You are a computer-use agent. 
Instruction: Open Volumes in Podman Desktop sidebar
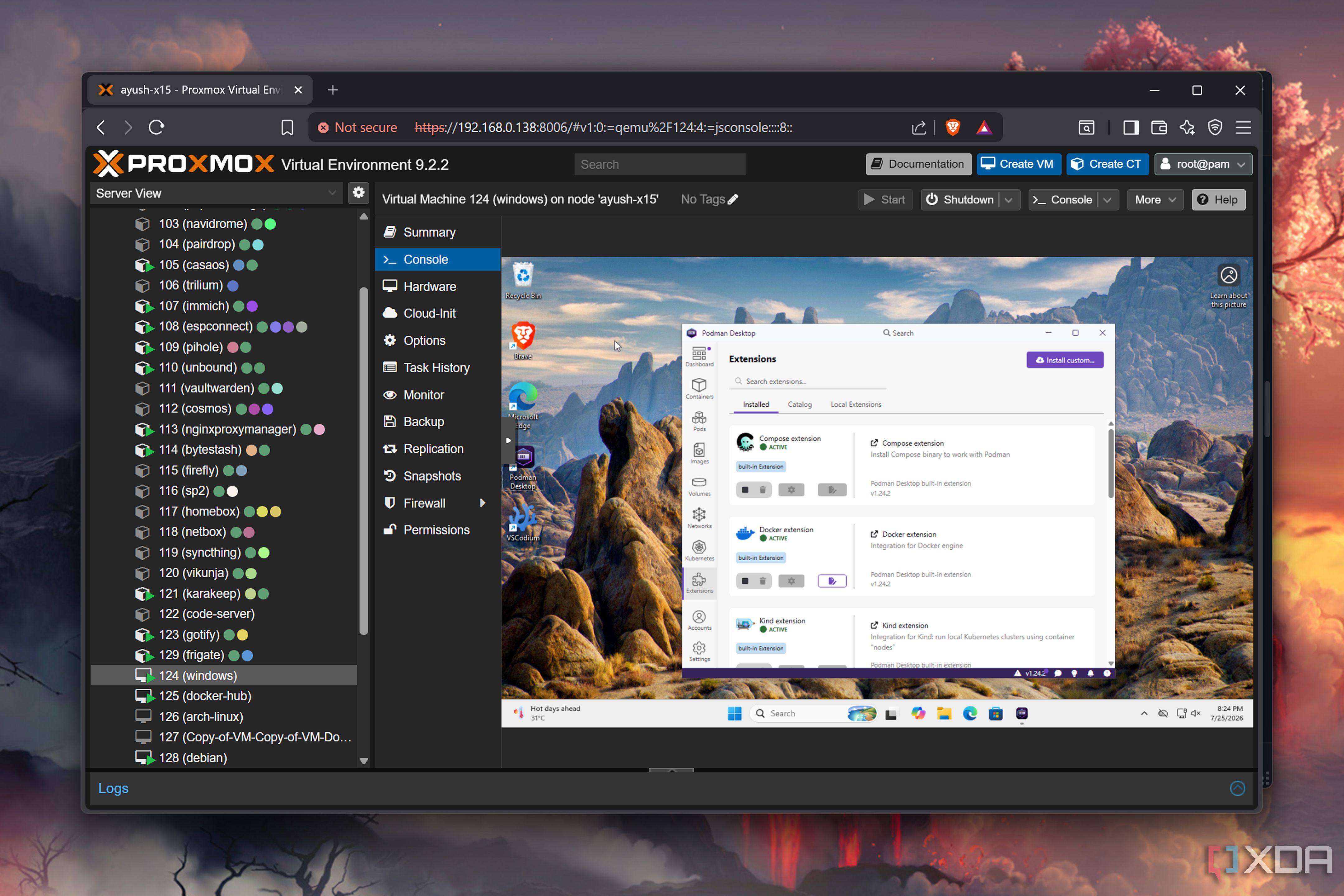coord(699,486)
